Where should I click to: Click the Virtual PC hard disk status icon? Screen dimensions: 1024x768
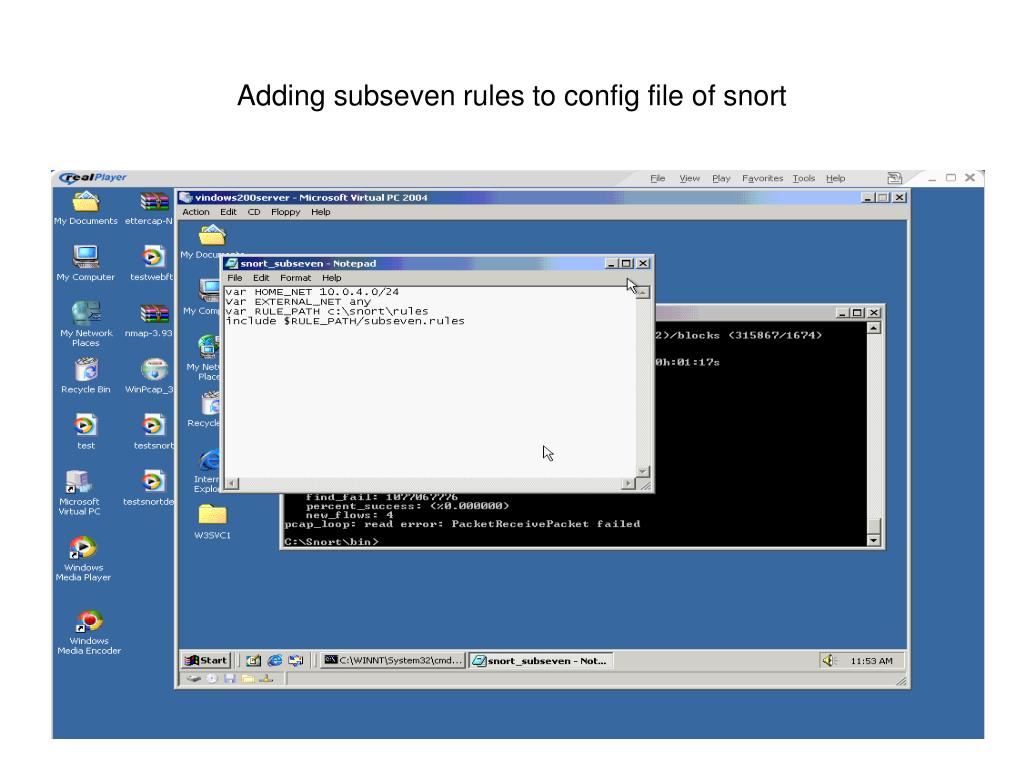click(194, 679)
